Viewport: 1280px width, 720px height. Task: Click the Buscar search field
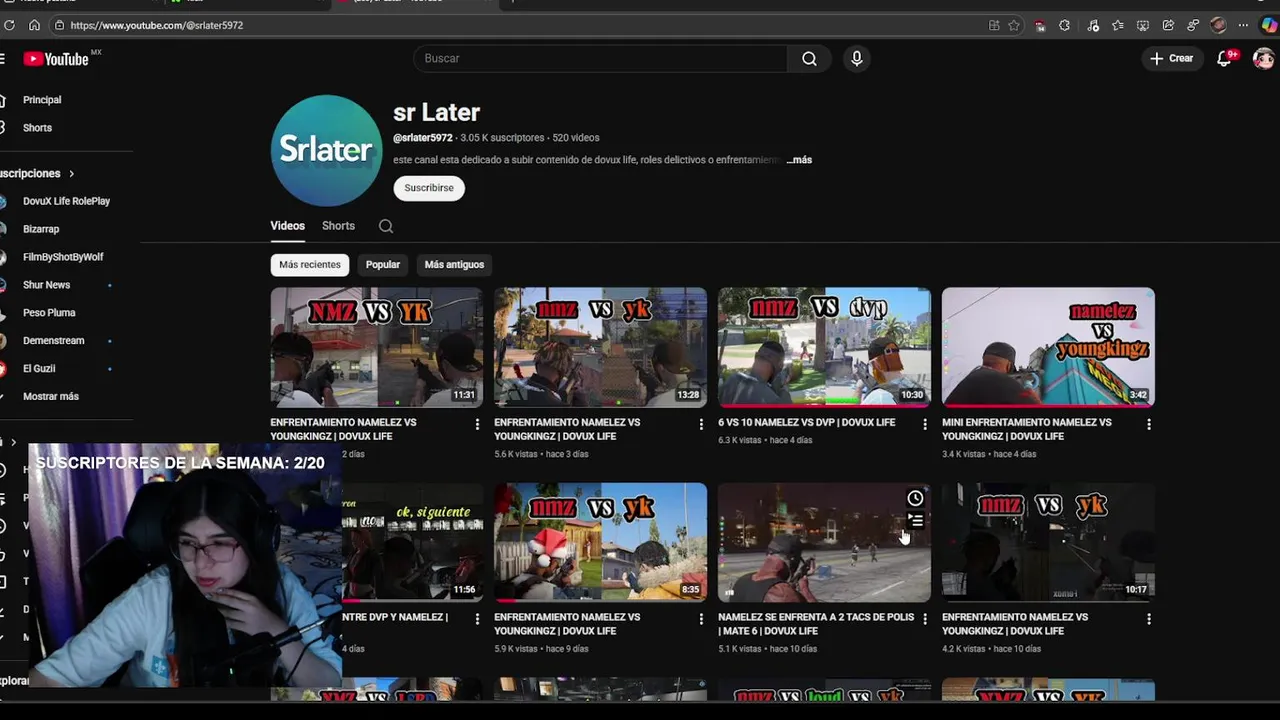[x=600, y=59]
